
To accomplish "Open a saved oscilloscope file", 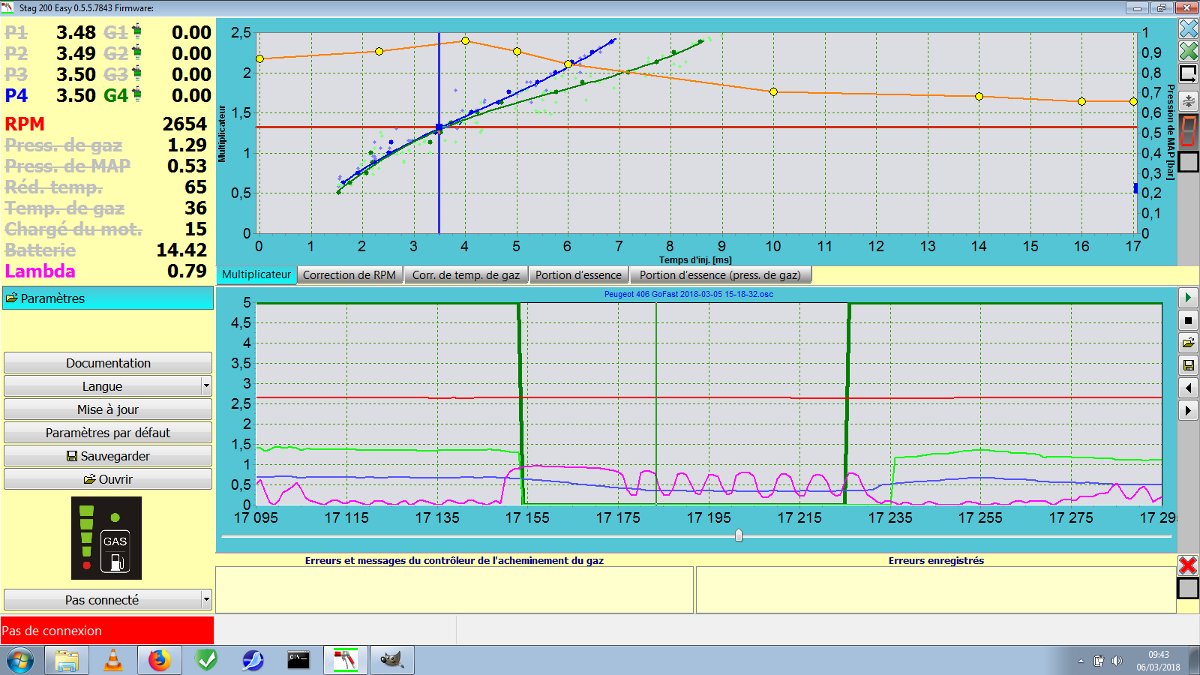I will [x=1188, y=343].
